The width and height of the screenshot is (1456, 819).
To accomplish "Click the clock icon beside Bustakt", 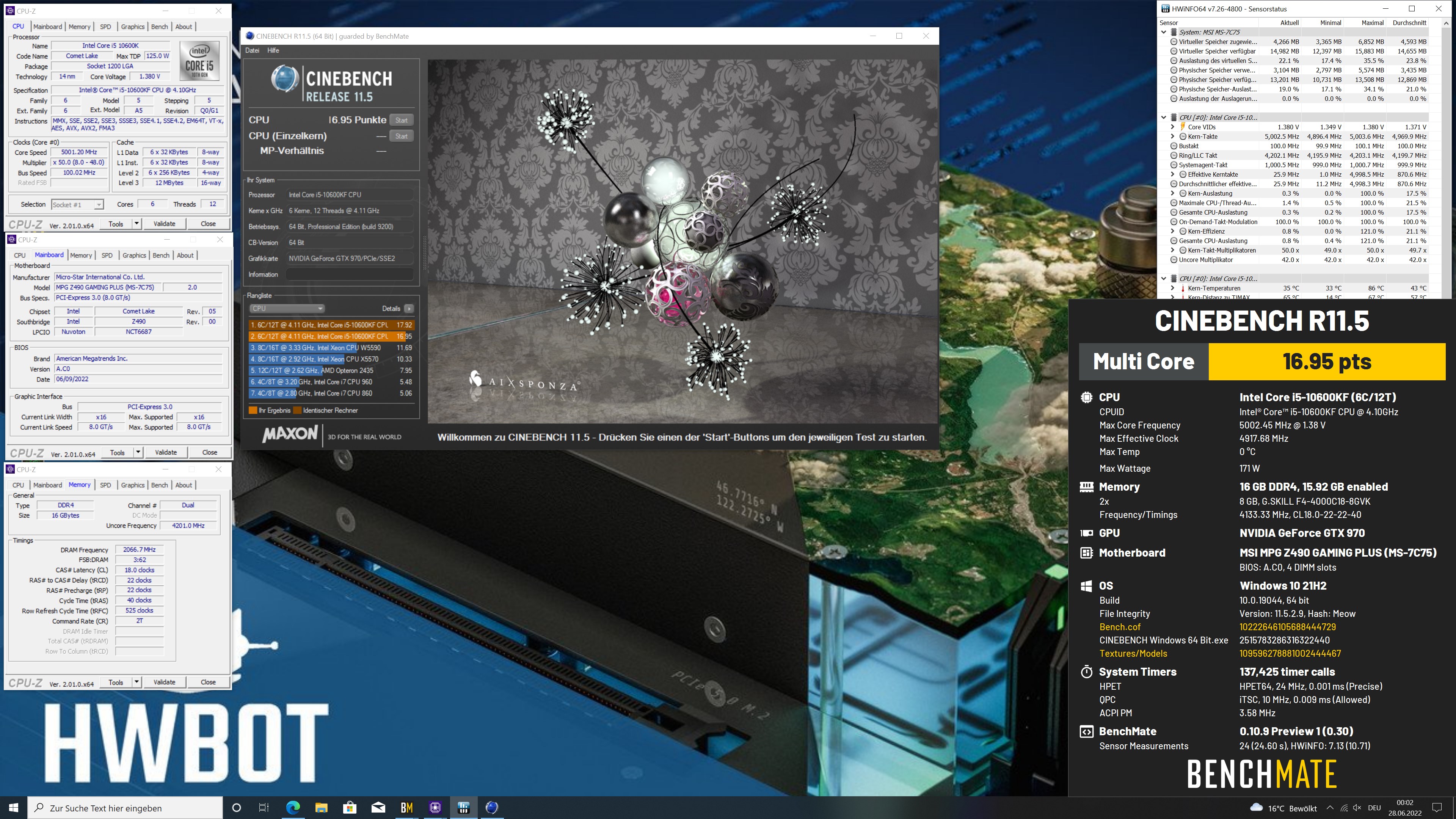I will [x=1174, y=146].
